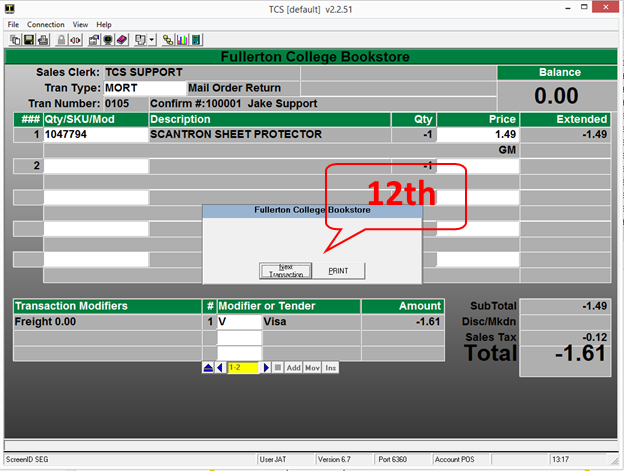
Task: Click the Tran Type MORT field
Action: 144,88
